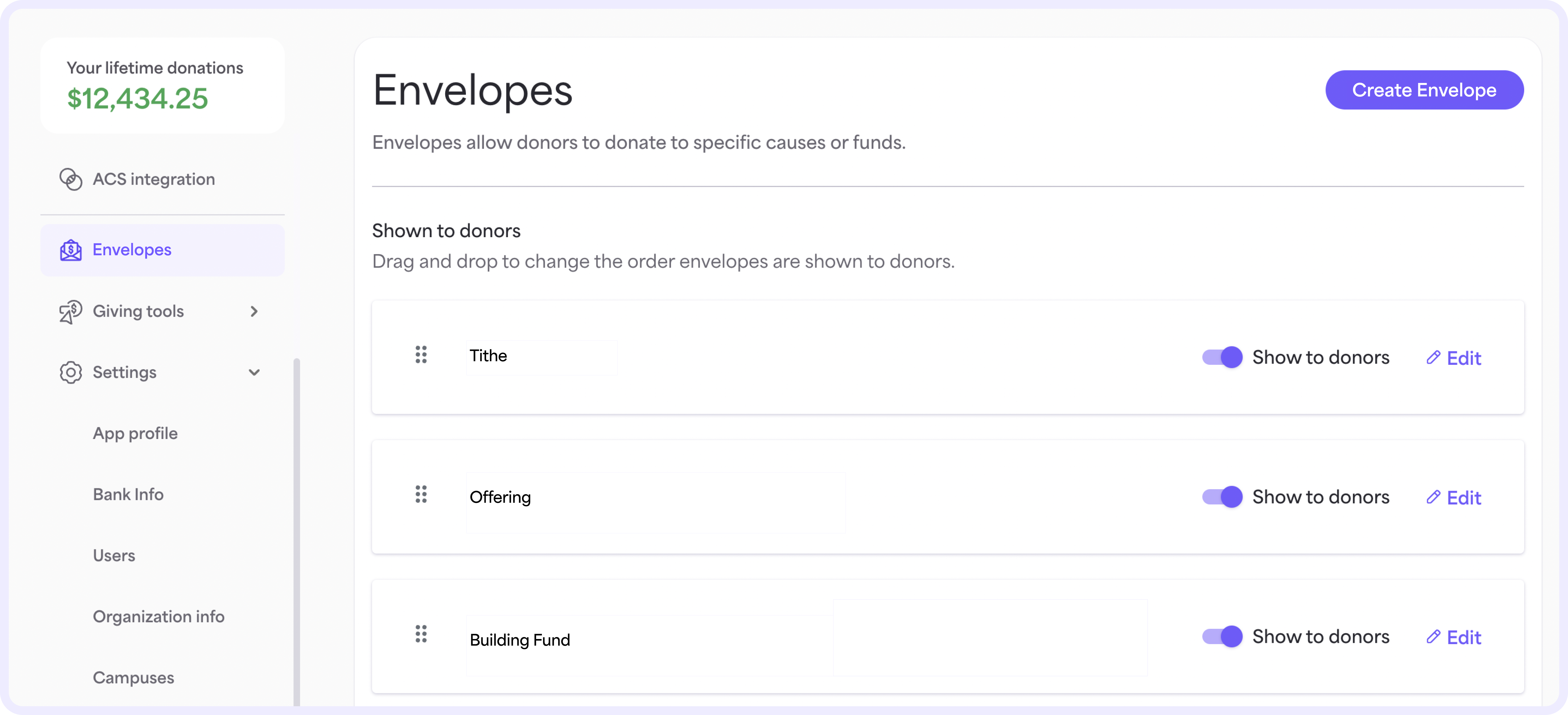Image resolution: width=1568 pixels, height=715 pixels.
Task: Go to App profile settings
Action: click(x=135, y=433)
